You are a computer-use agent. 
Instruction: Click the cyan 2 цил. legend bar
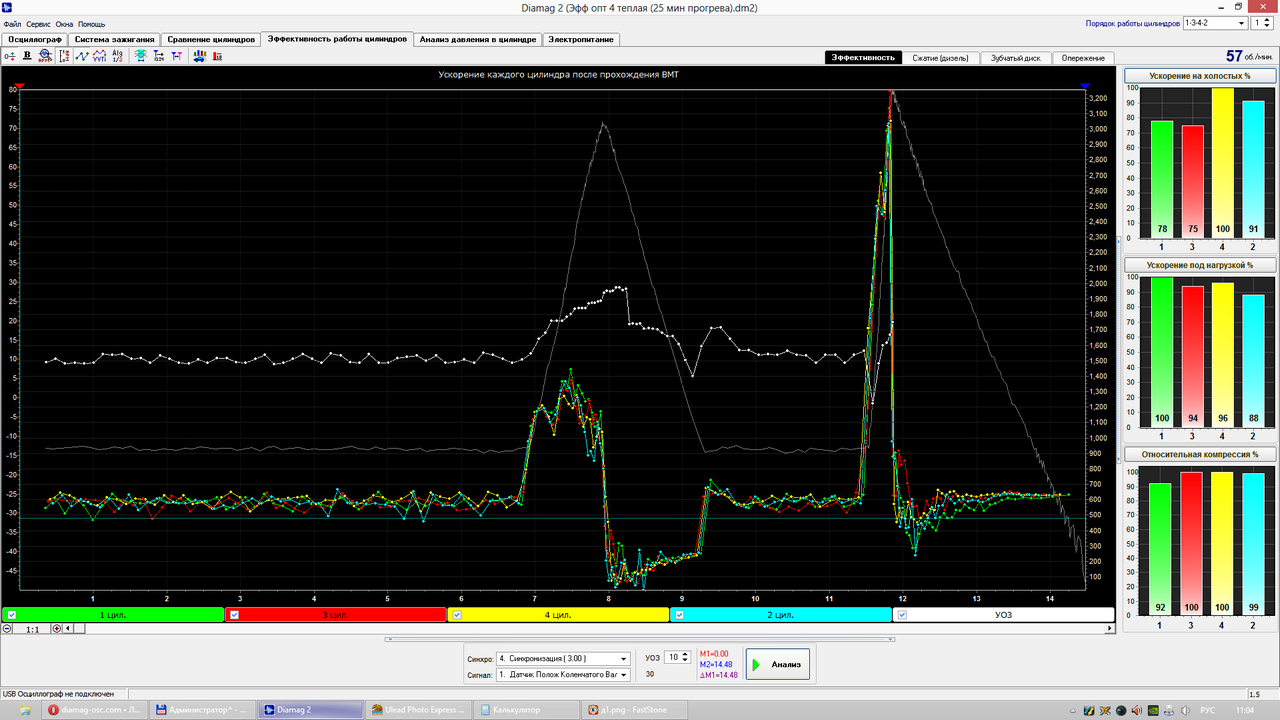(781, 615)
